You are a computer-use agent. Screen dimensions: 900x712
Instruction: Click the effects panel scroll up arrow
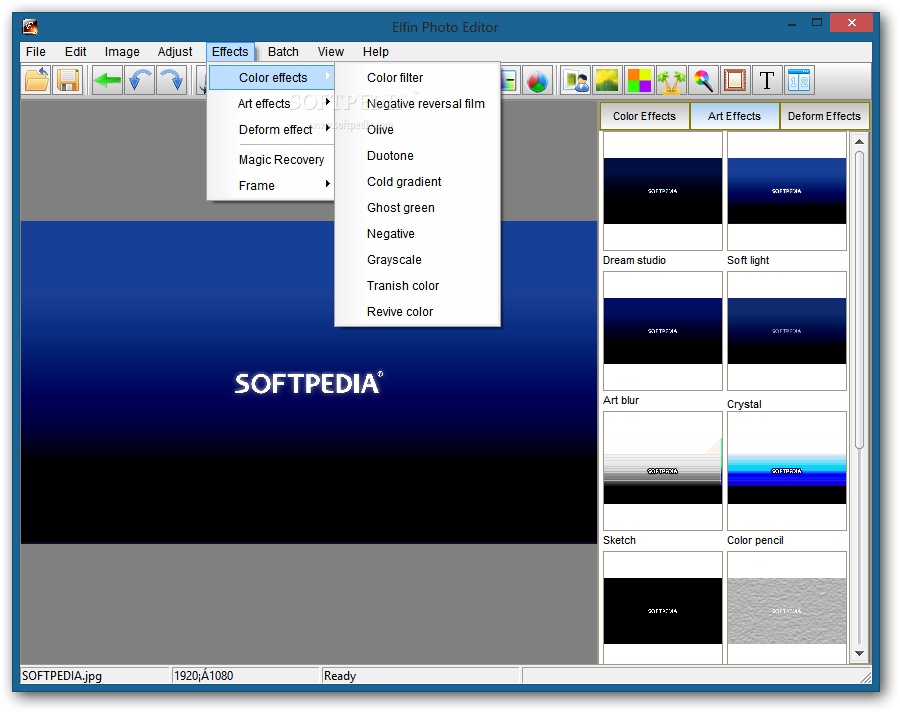click(x=859, y=141)
